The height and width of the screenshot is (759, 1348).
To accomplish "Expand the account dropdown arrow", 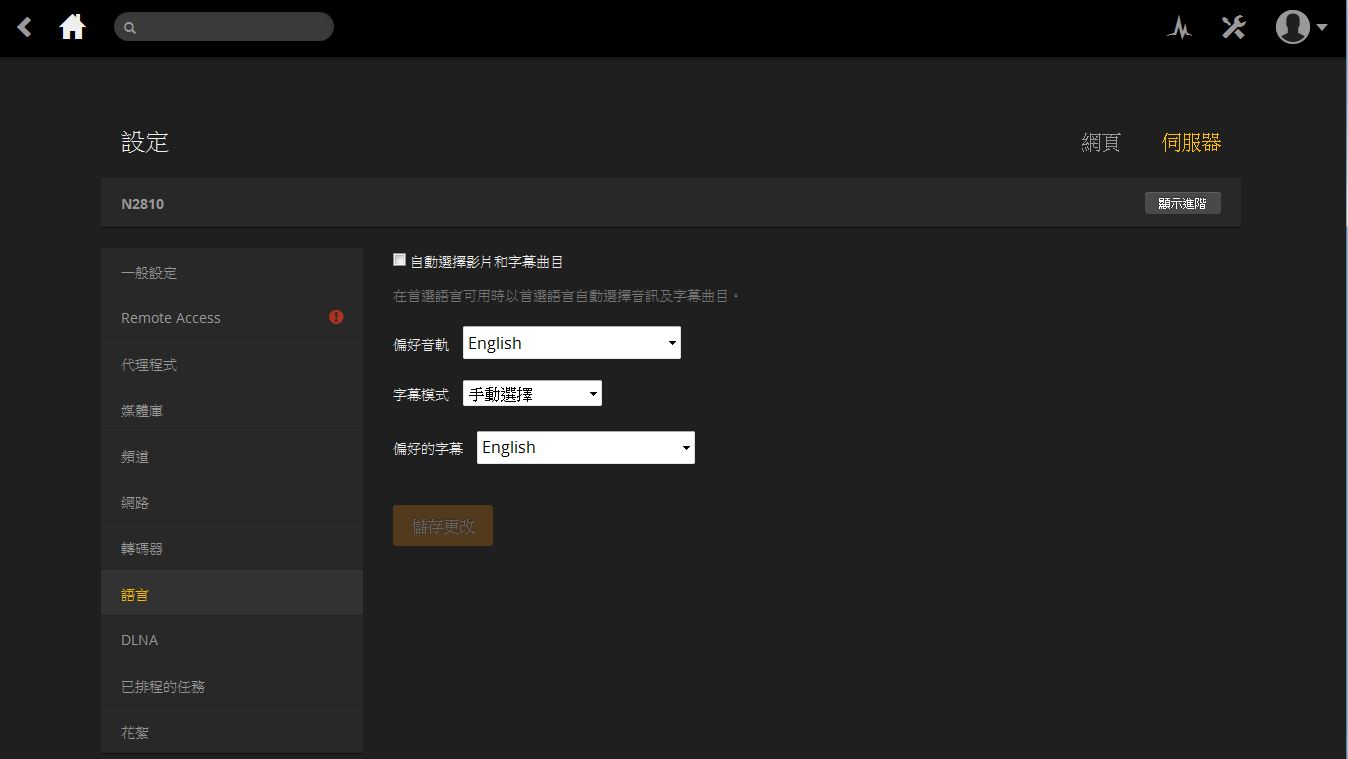I will [1322, 28].
